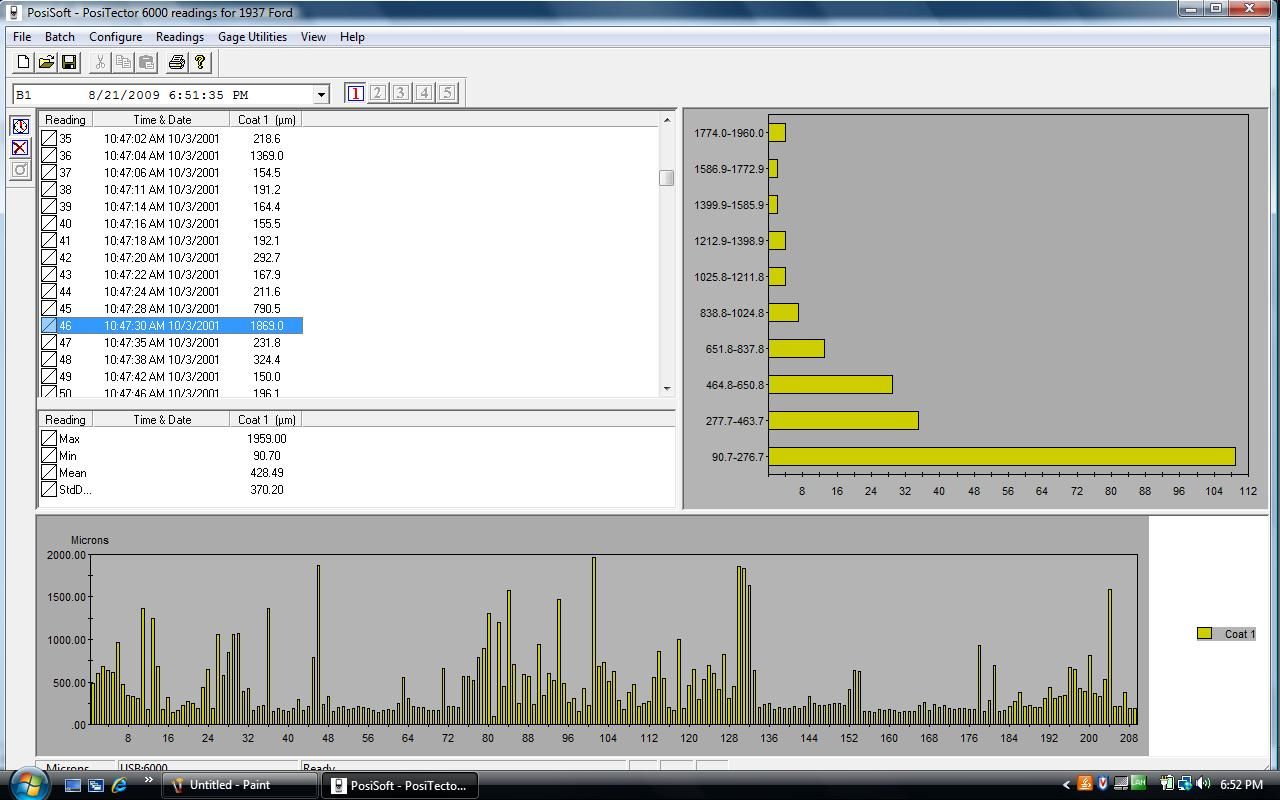Click the Max value 1959.00
This screenshot has height=800, width=1280.
267,439
